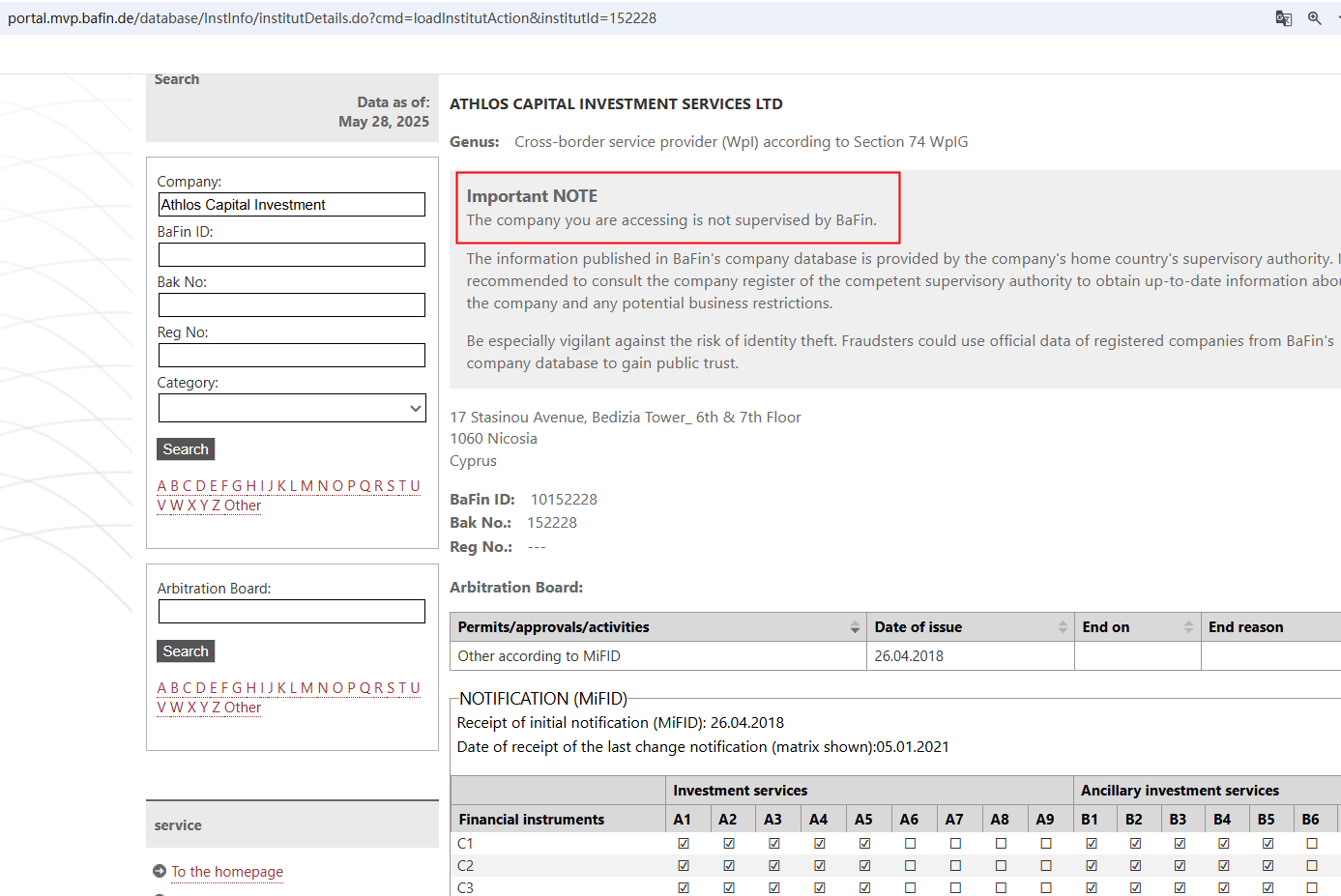Click sort arrows in Date of issue column

pos(1063,627)
